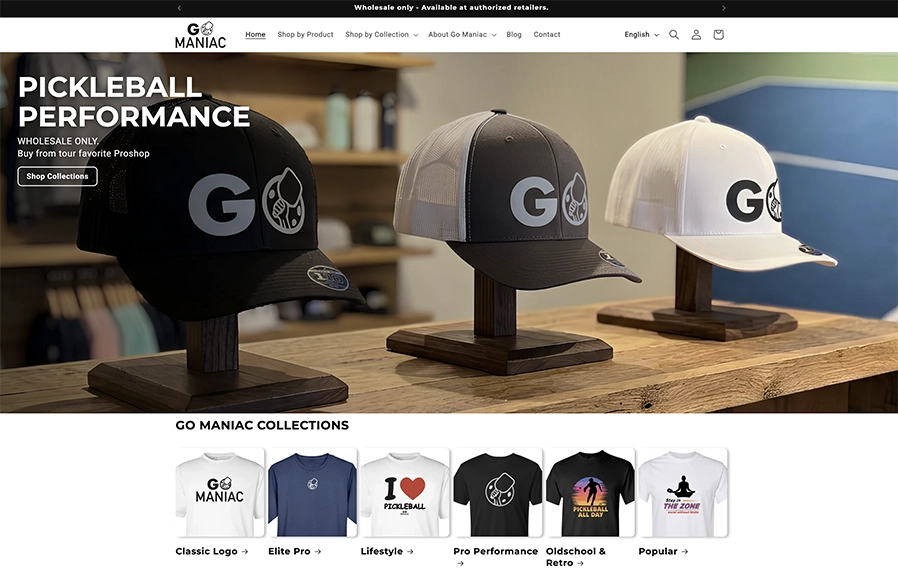Click the I heart Pickleball shirt thumbnail

405,493
